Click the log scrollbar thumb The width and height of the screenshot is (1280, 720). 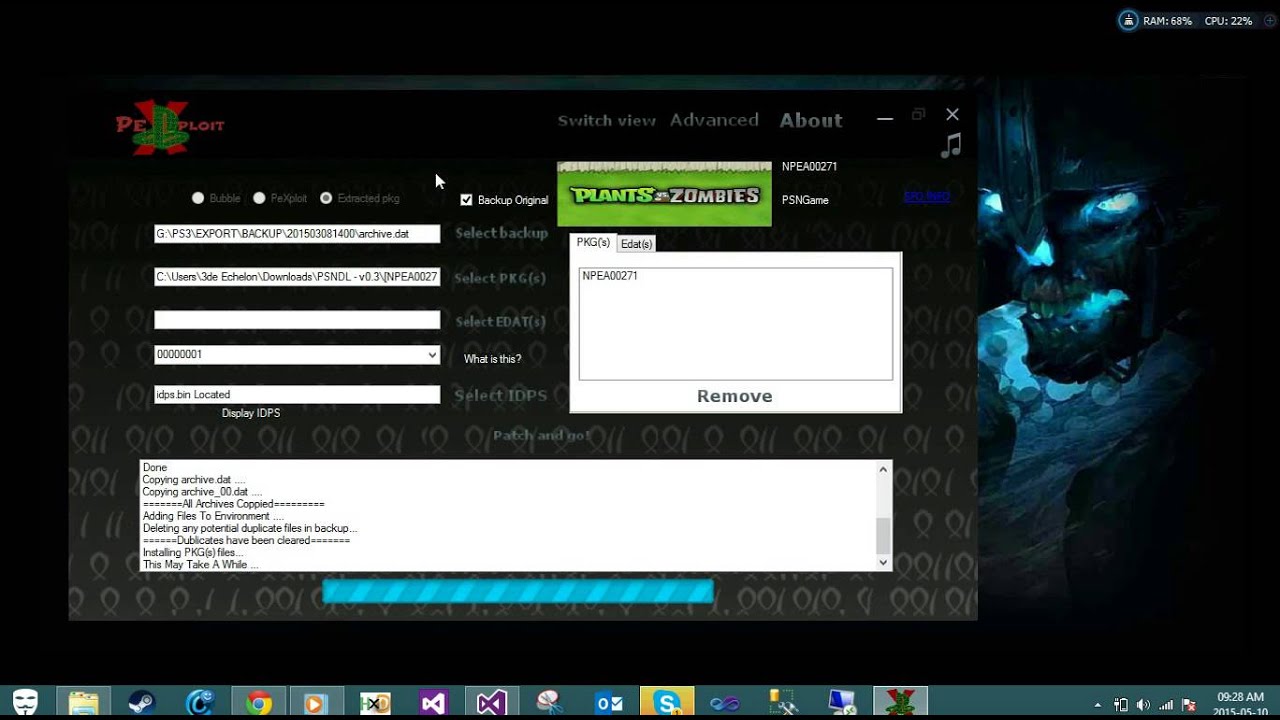(883, 536)
